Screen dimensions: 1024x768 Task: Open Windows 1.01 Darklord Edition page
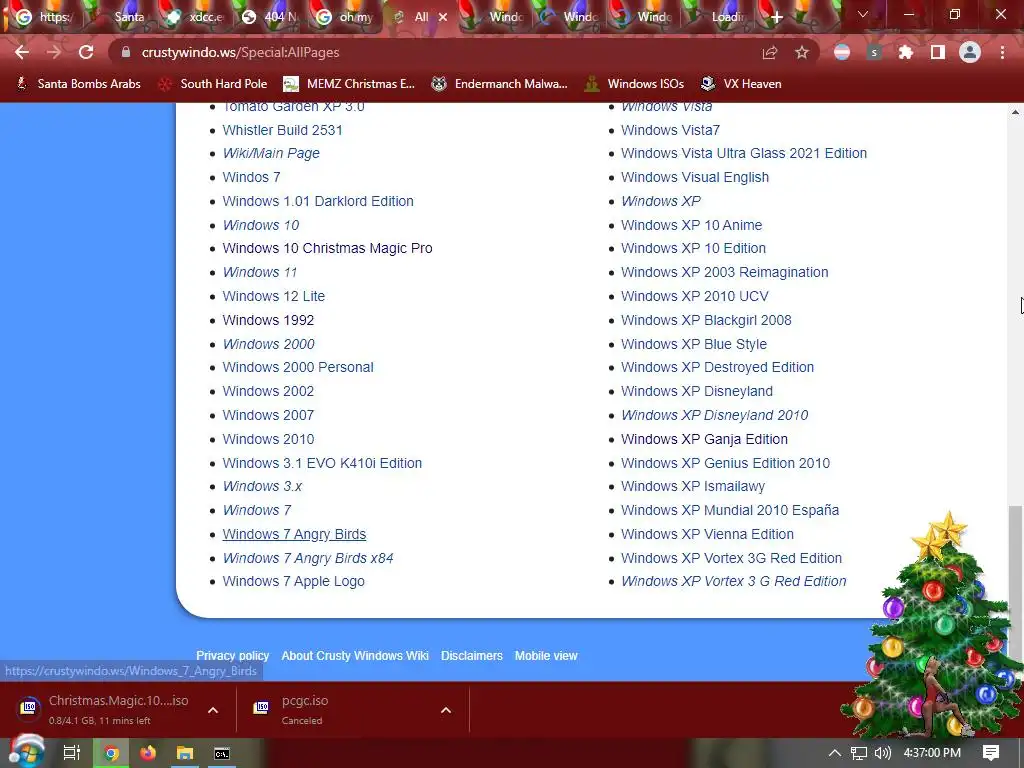(318, 201)
